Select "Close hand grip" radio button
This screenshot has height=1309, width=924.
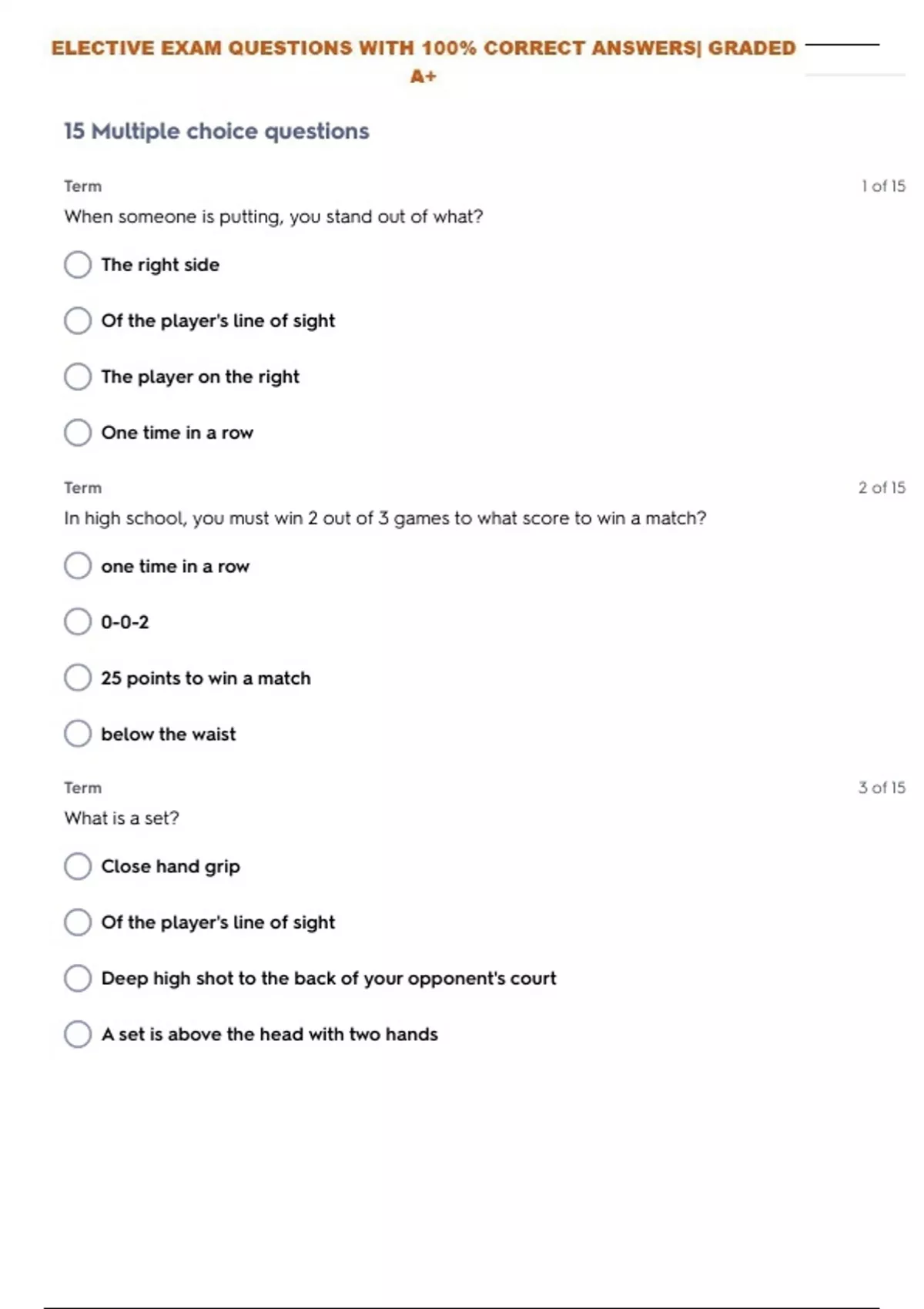click(x=78, y=866)
